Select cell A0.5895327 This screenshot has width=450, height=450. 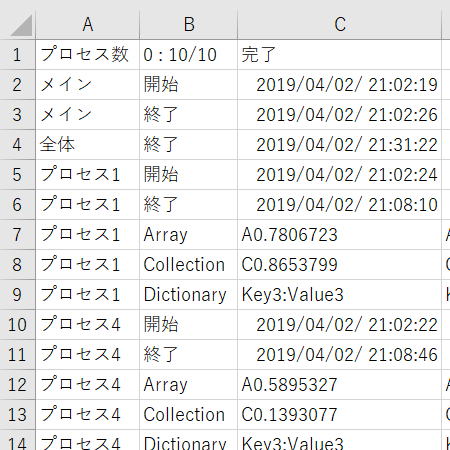click(340, 385)
